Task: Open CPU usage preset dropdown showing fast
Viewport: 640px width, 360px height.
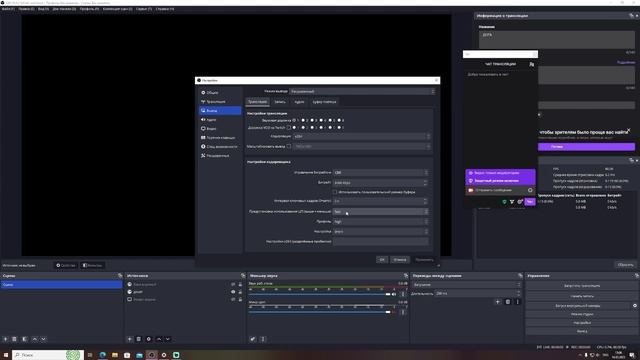Action: [x=381, y=212]
